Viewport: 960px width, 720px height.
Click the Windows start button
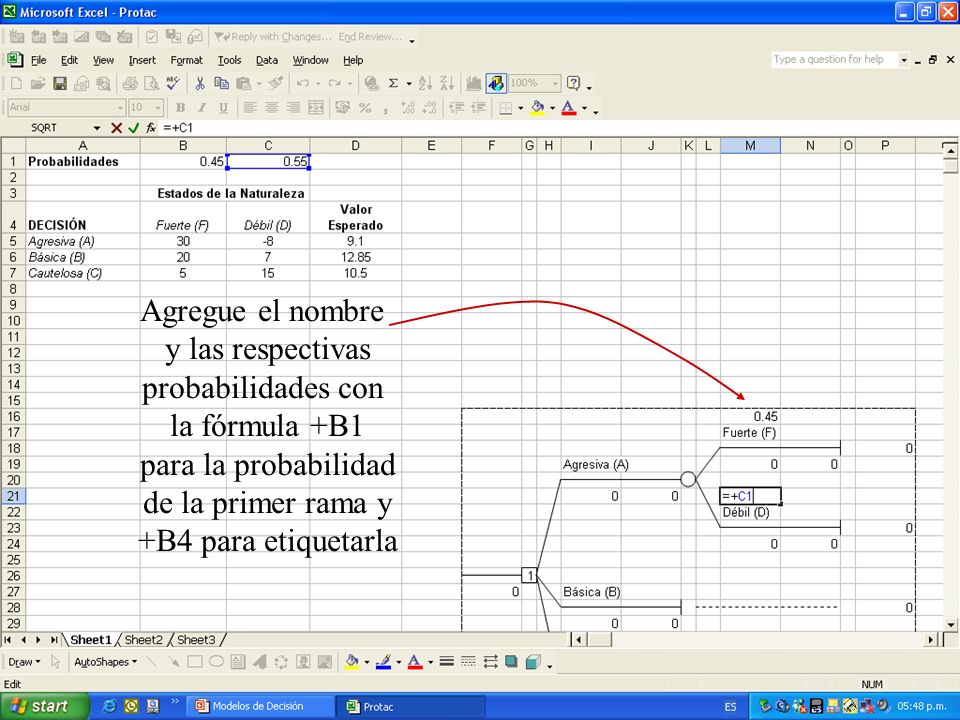44,706
